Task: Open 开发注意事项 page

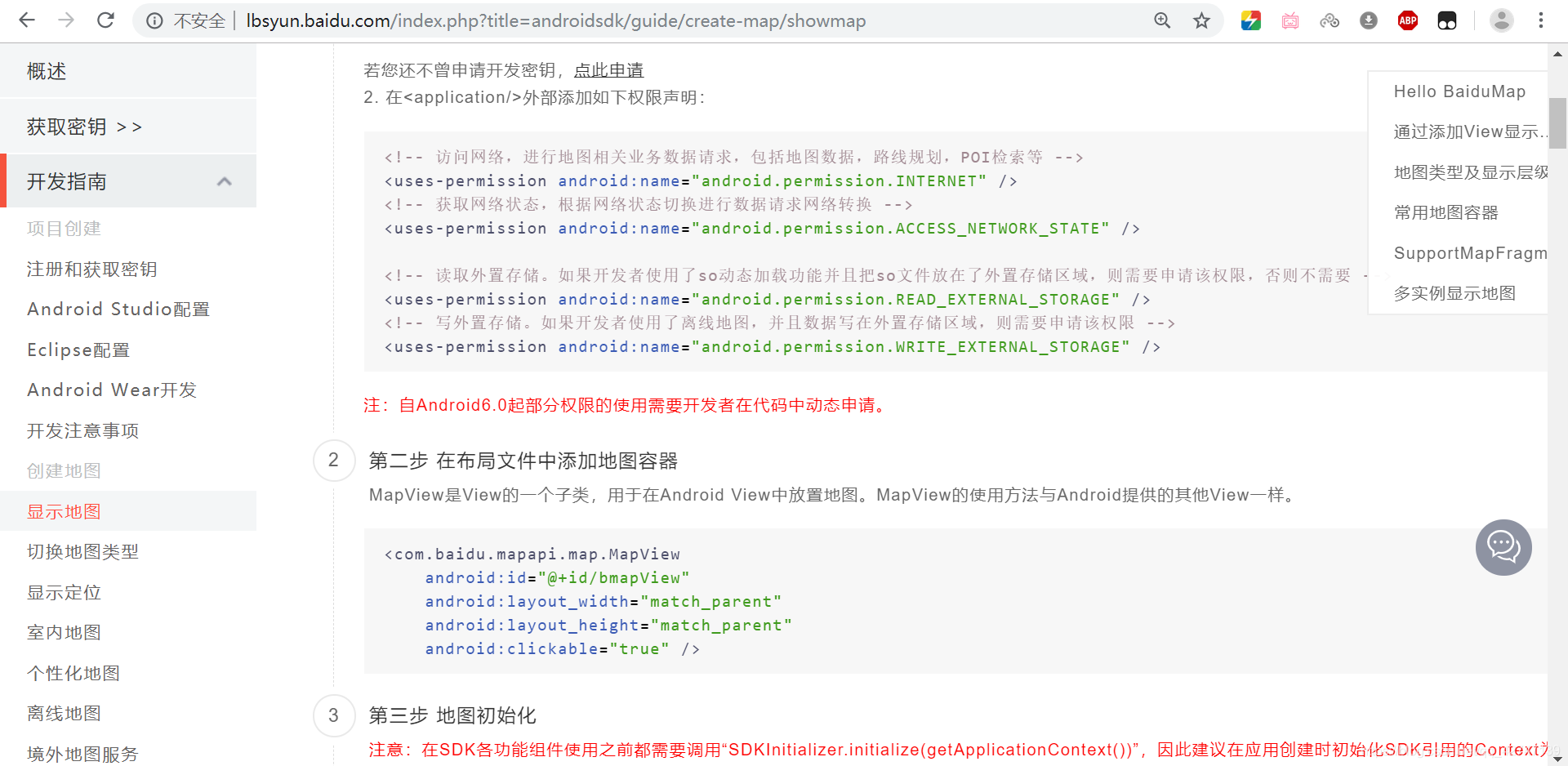Action: point(82,431)
